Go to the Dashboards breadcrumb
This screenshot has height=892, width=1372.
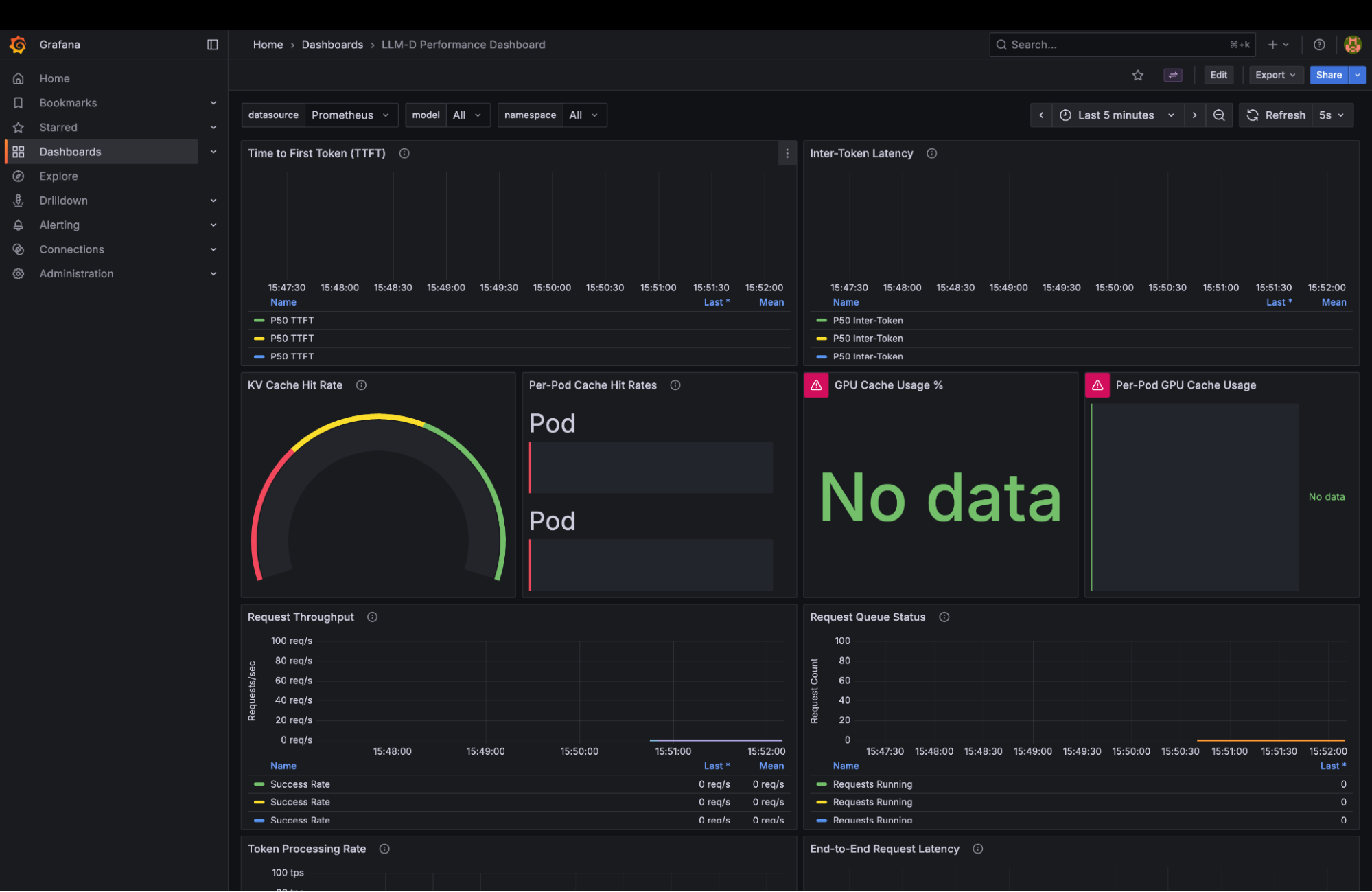(332, 45)
